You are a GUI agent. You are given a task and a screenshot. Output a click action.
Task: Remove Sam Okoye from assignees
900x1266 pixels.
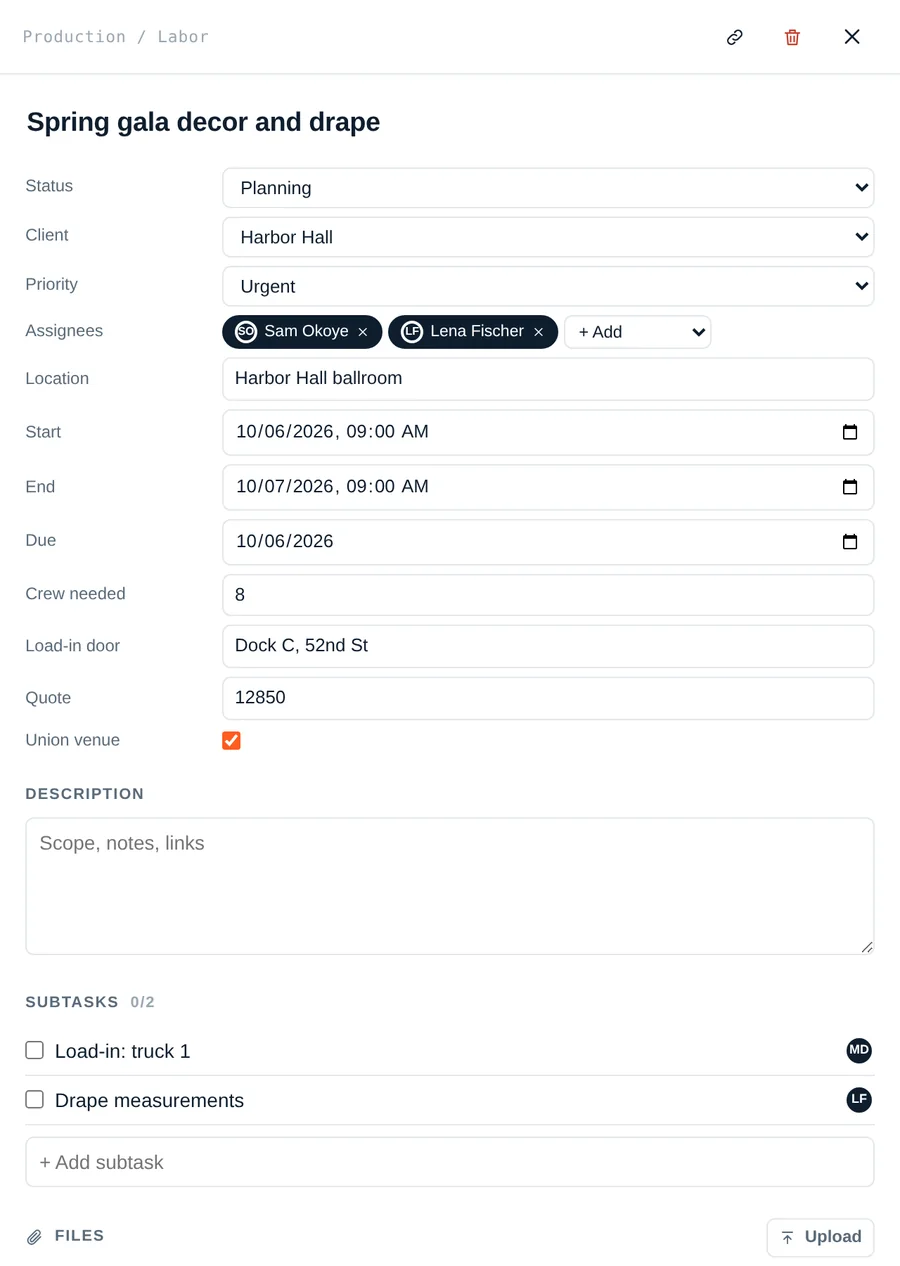click(363, 332)
